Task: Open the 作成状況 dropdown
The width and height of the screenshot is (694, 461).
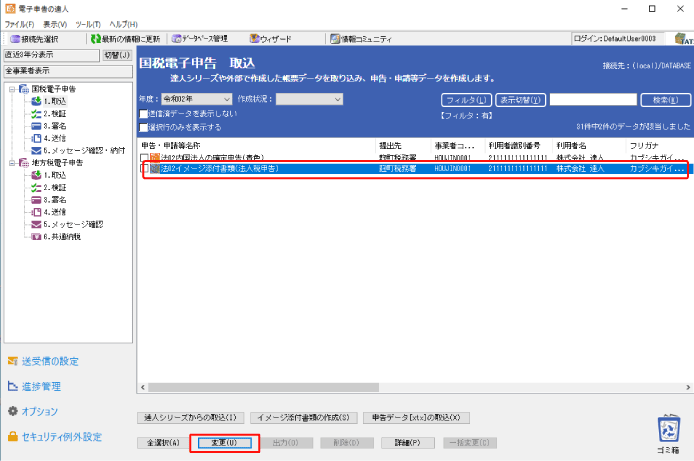Action: (309, 99)
